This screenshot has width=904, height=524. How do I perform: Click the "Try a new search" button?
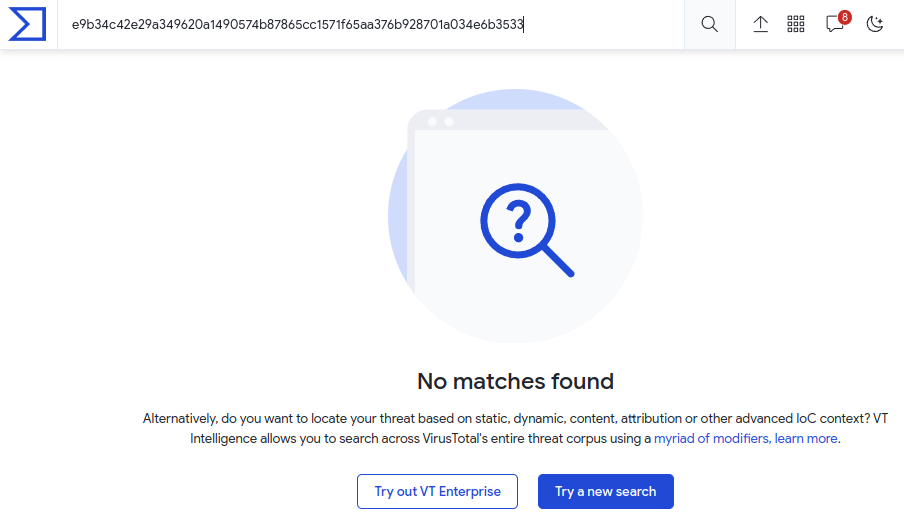[605, 491]
